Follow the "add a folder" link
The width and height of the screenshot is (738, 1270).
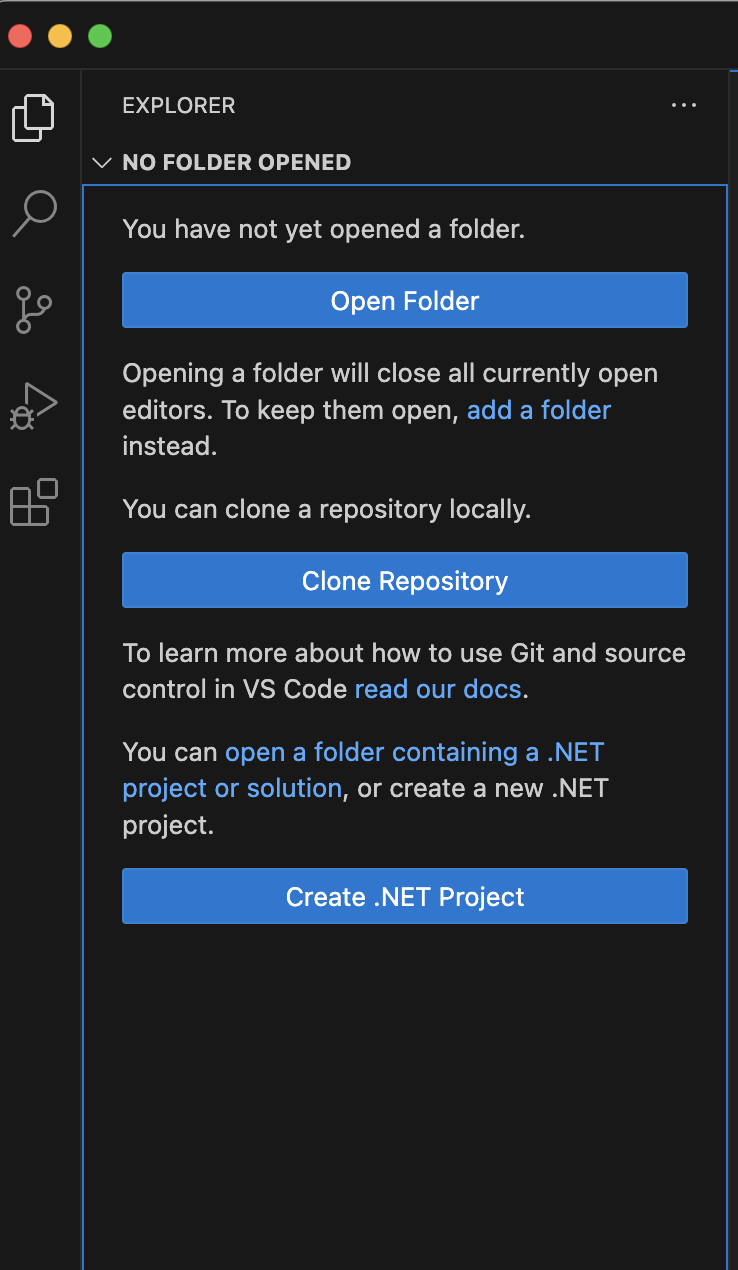point(539,410)
